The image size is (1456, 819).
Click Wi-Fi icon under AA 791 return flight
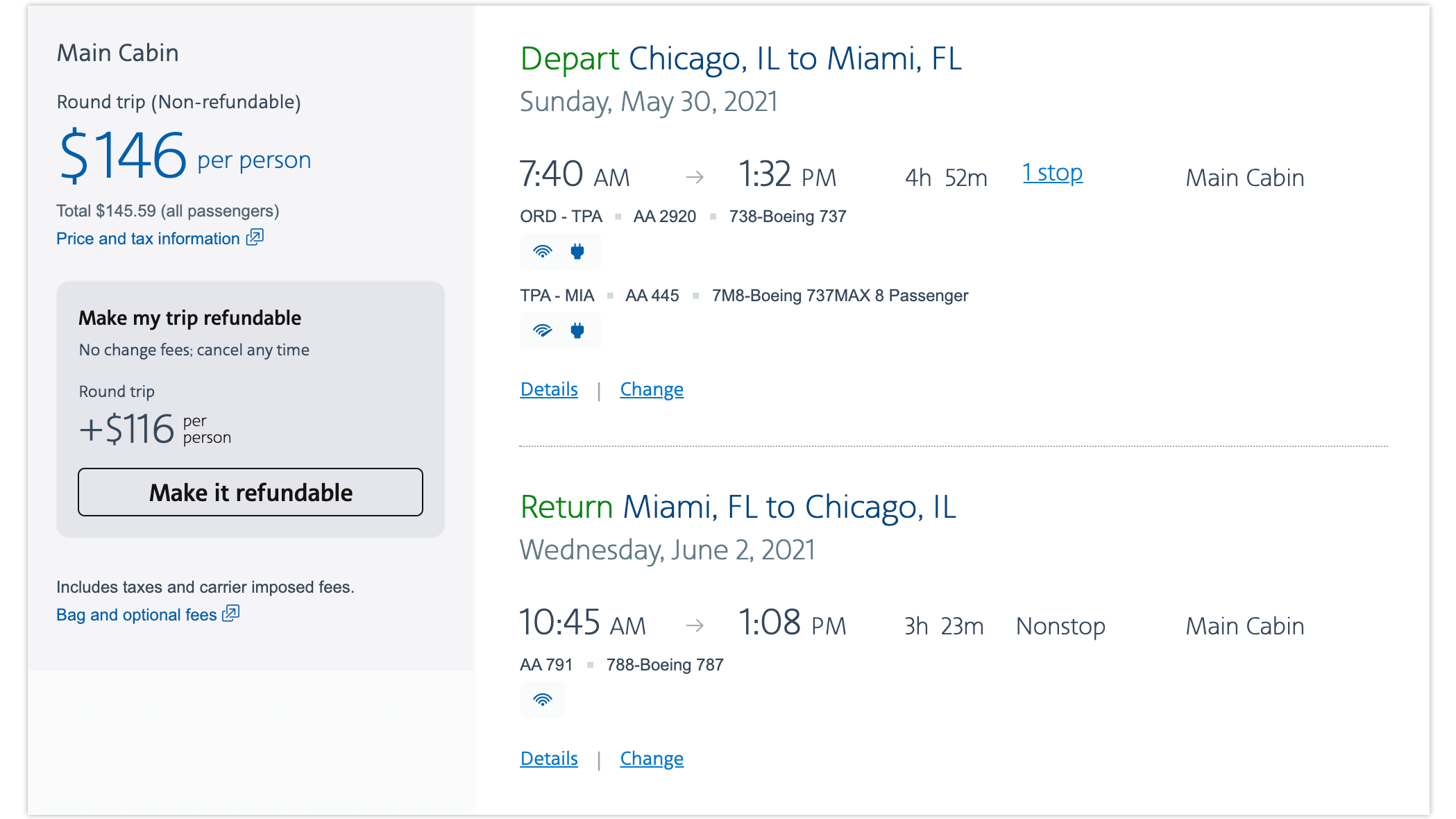pos(543,700)
